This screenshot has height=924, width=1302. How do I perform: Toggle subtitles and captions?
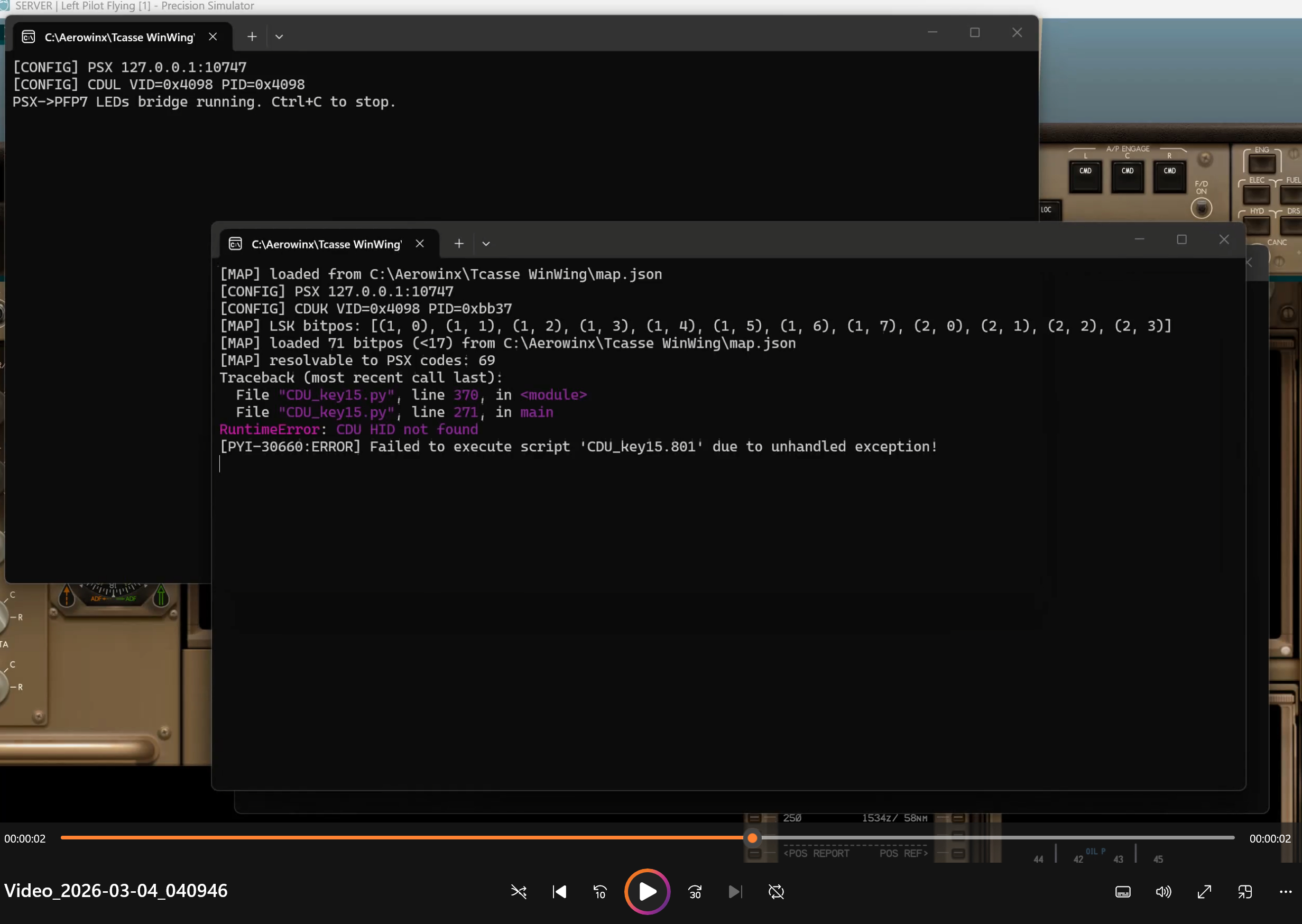1123,892
